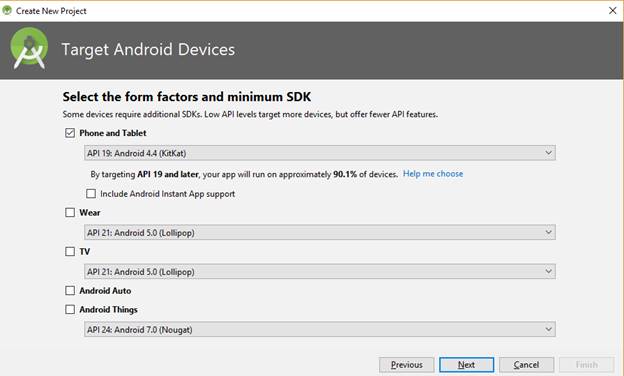Open the Help me choose link

tap(433, 174)
